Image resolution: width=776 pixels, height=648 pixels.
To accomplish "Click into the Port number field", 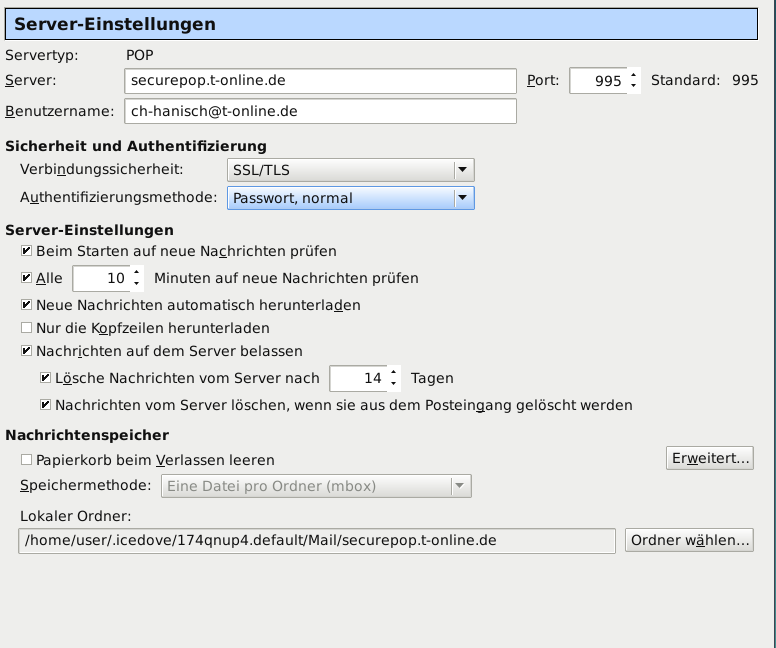I will (598, 81).
